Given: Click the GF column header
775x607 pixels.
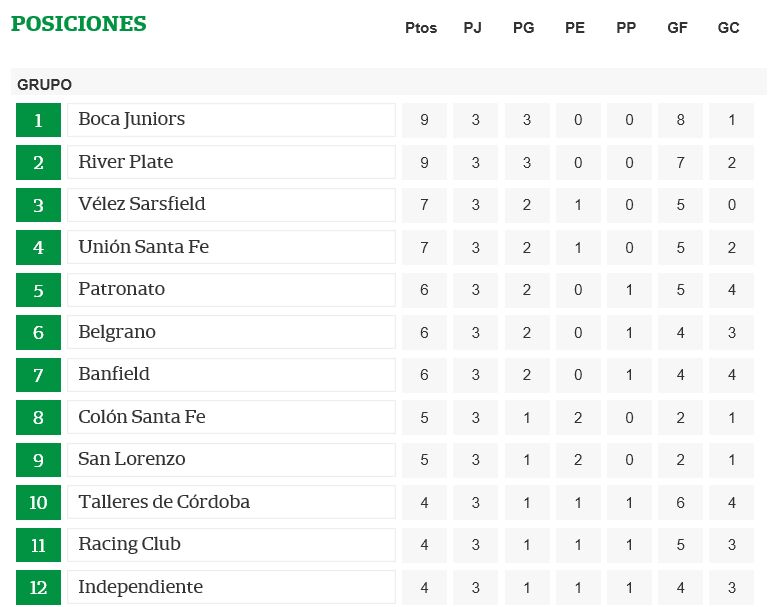Looking at the screenshot, I should pos(677,28).
